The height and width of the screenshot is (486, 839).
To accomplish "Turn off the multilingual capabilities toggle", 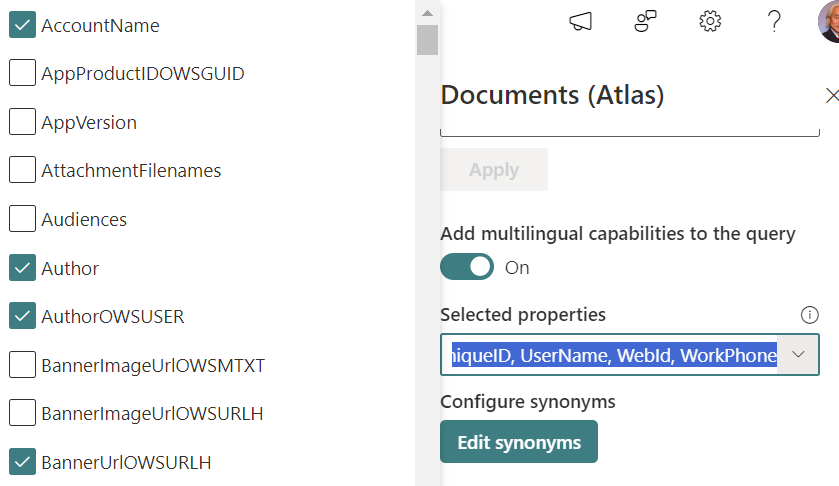I will pos(467,267).
